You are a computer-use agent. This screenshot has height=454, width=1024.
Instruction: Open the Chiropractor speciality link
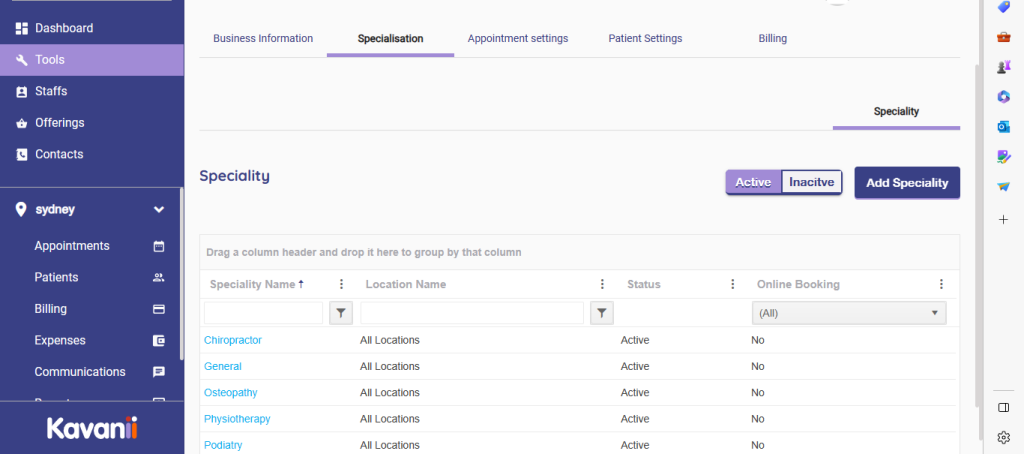(233, 340)
